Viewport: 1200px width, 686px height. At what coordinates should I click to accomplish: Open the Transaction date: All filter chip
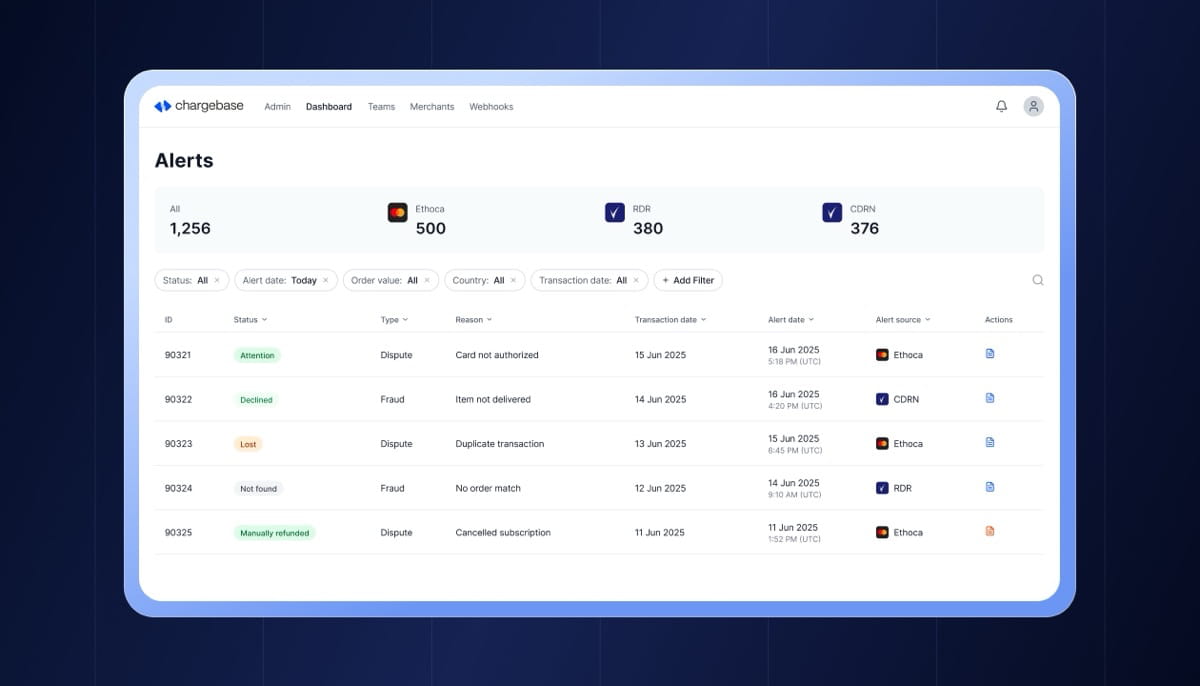(589, 281)
